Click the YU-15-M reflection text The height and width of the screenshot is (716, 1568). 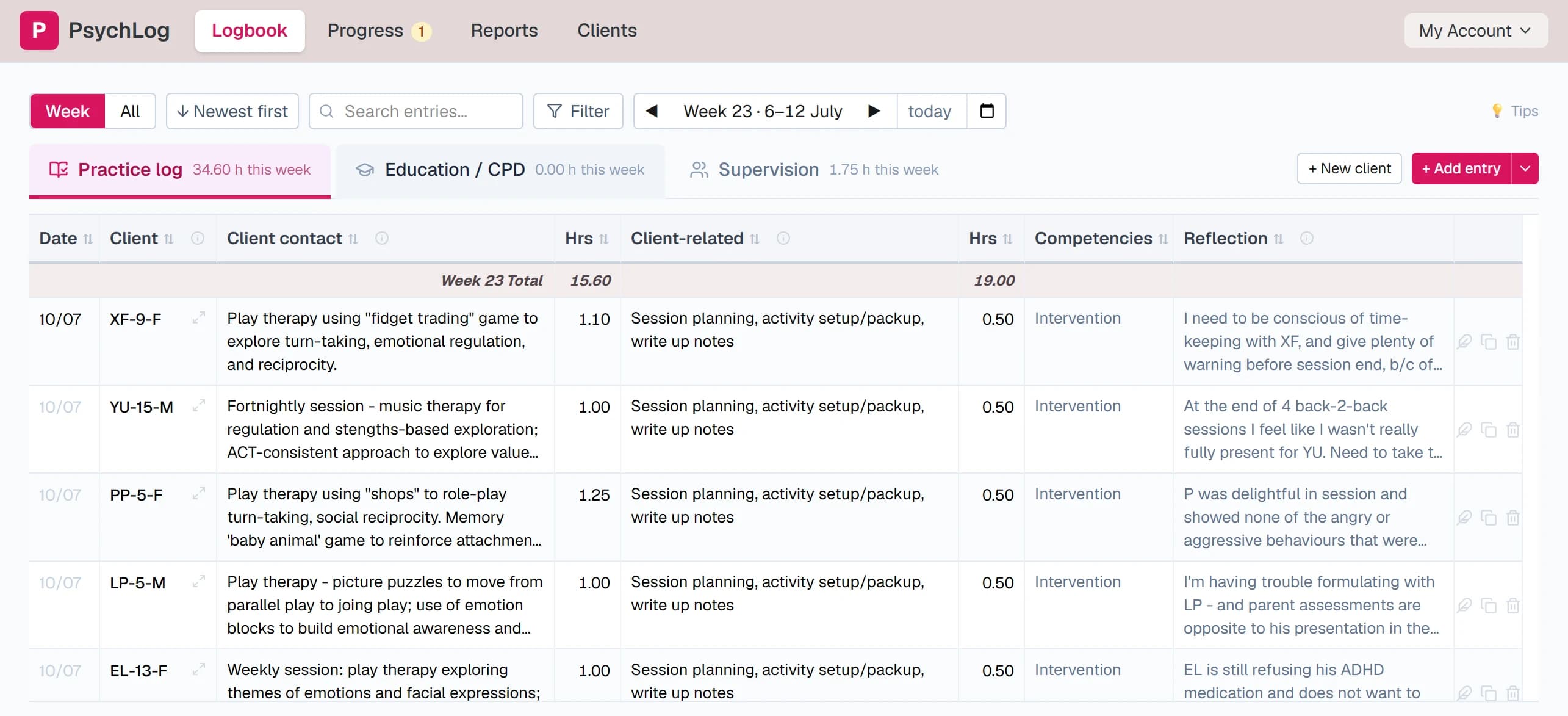1312,429
